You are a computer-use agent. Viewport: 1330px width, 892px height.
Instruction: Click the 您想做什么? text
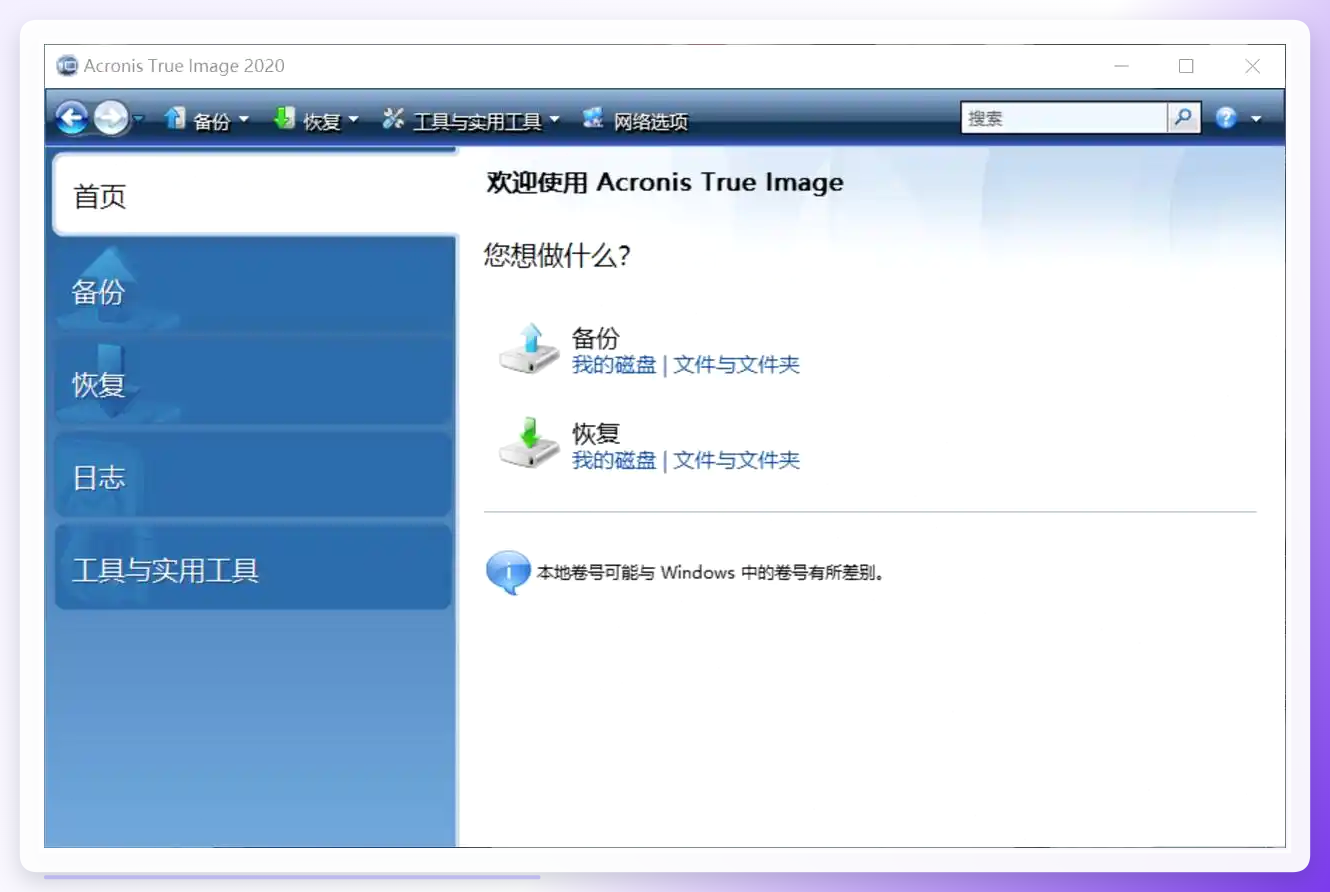(557, 256)
